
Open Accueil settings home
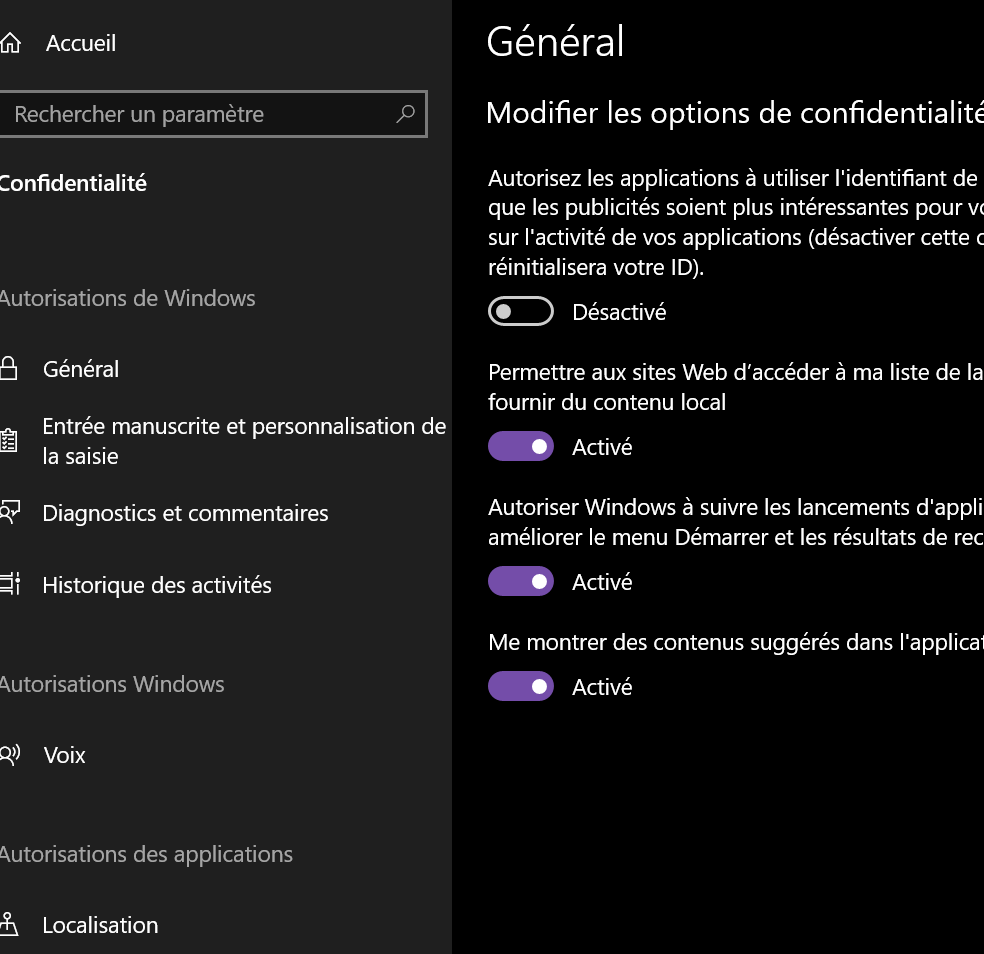[x=80, y=43]
